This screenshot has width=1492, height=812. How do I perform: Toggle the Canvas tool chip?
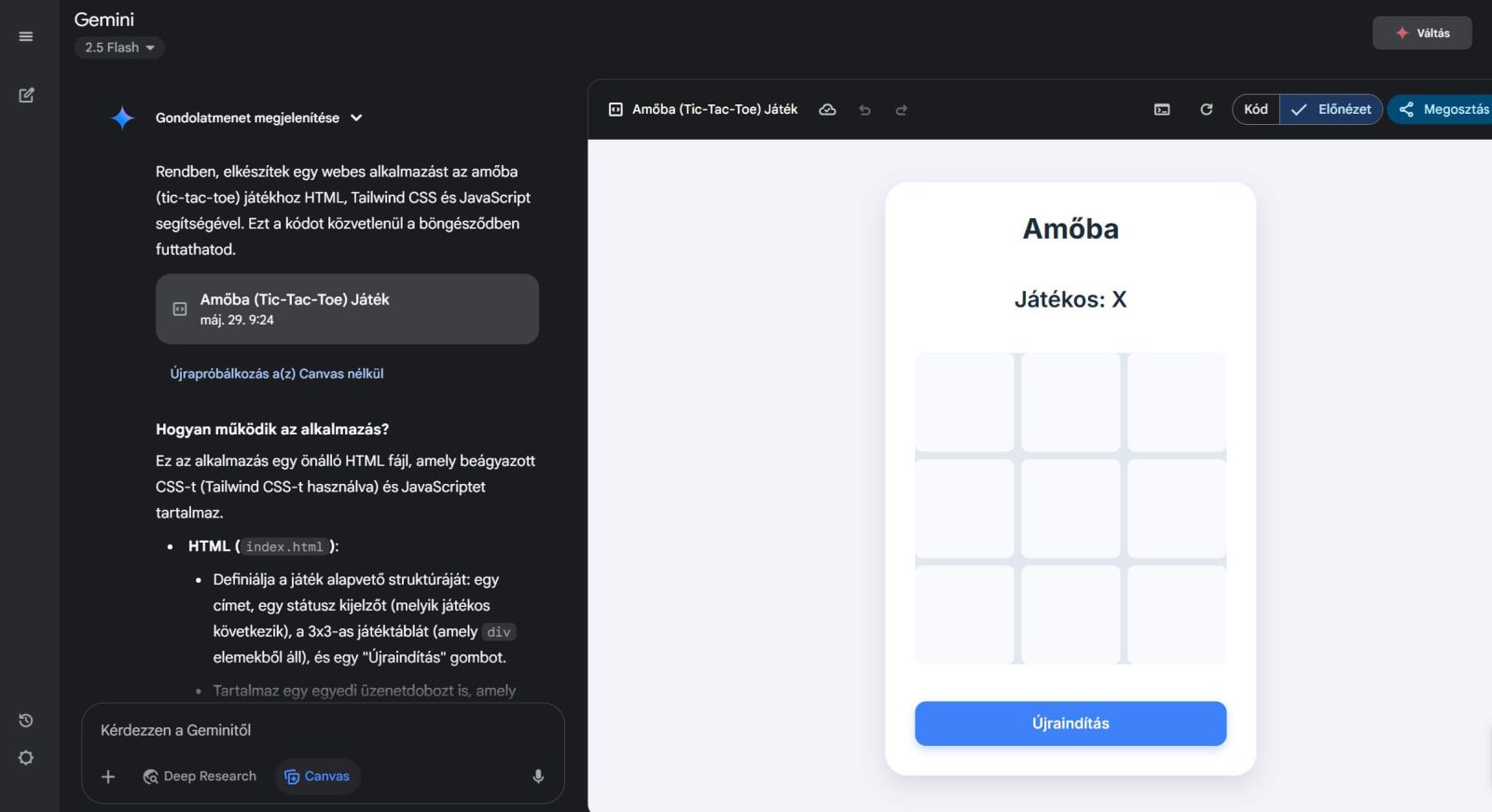[x=317, y=777]
